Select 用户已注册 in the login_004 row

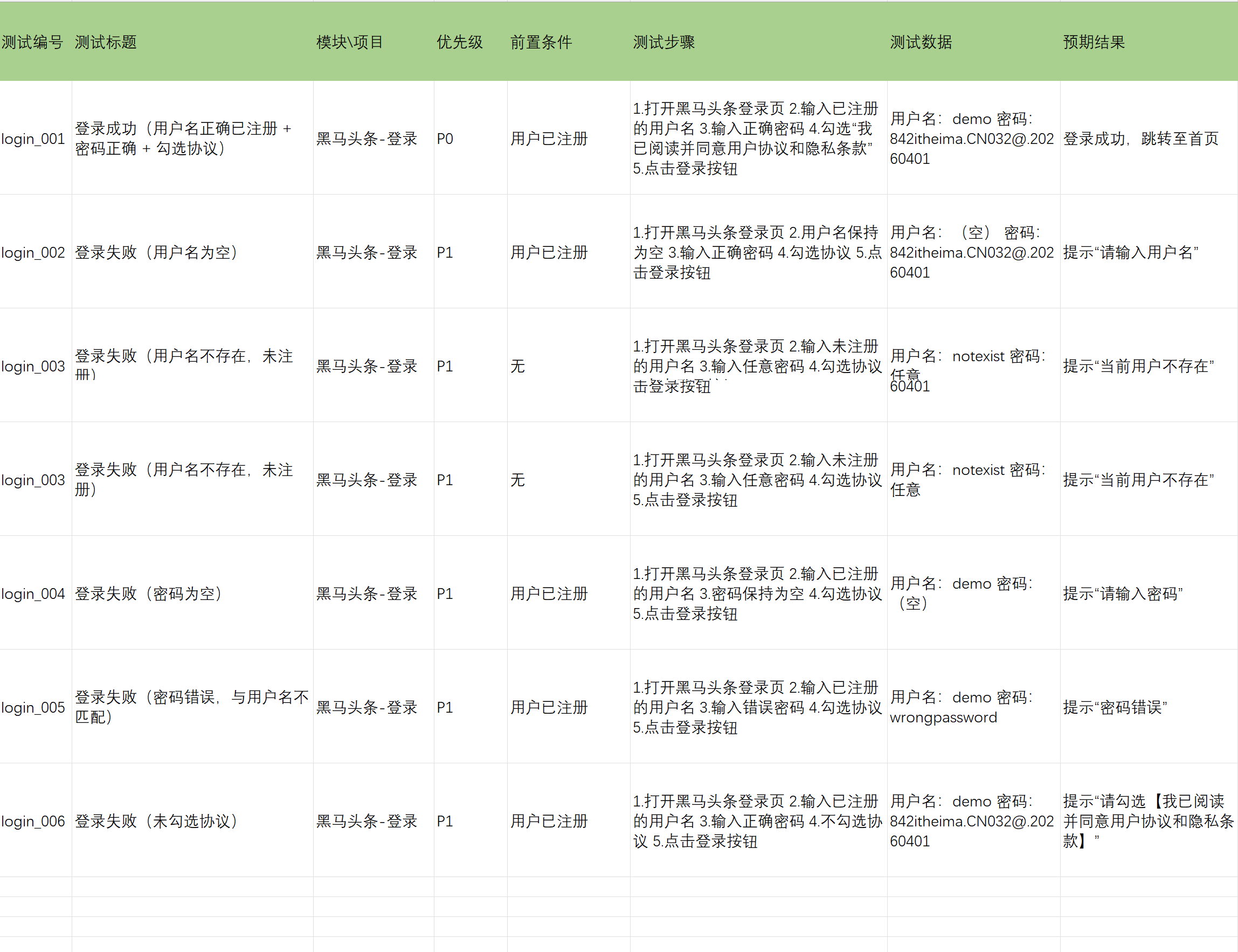point(569,594)
